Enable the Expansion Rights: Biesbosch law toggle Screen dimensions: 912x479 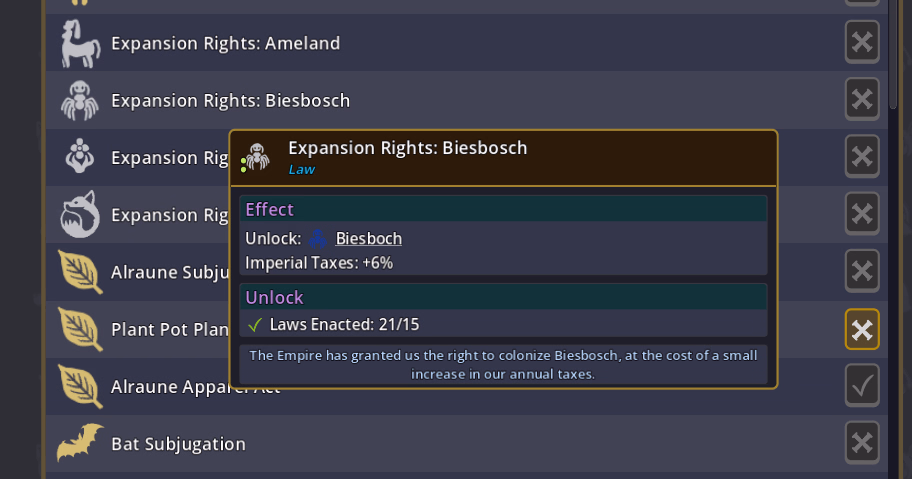862,100
